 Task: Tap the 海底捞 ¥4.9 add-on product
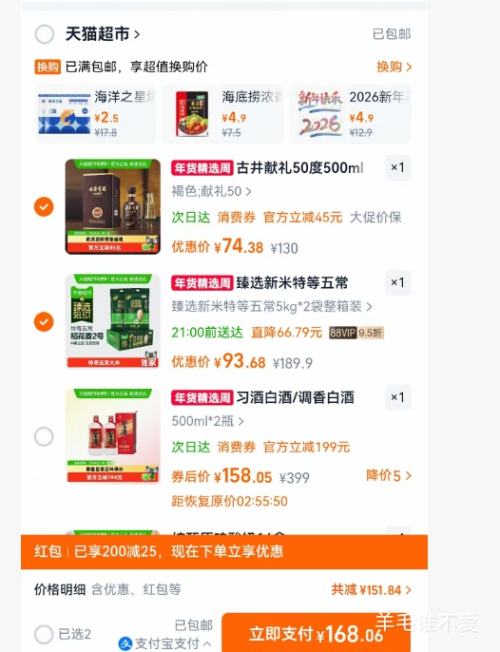(x=223, y=114)
